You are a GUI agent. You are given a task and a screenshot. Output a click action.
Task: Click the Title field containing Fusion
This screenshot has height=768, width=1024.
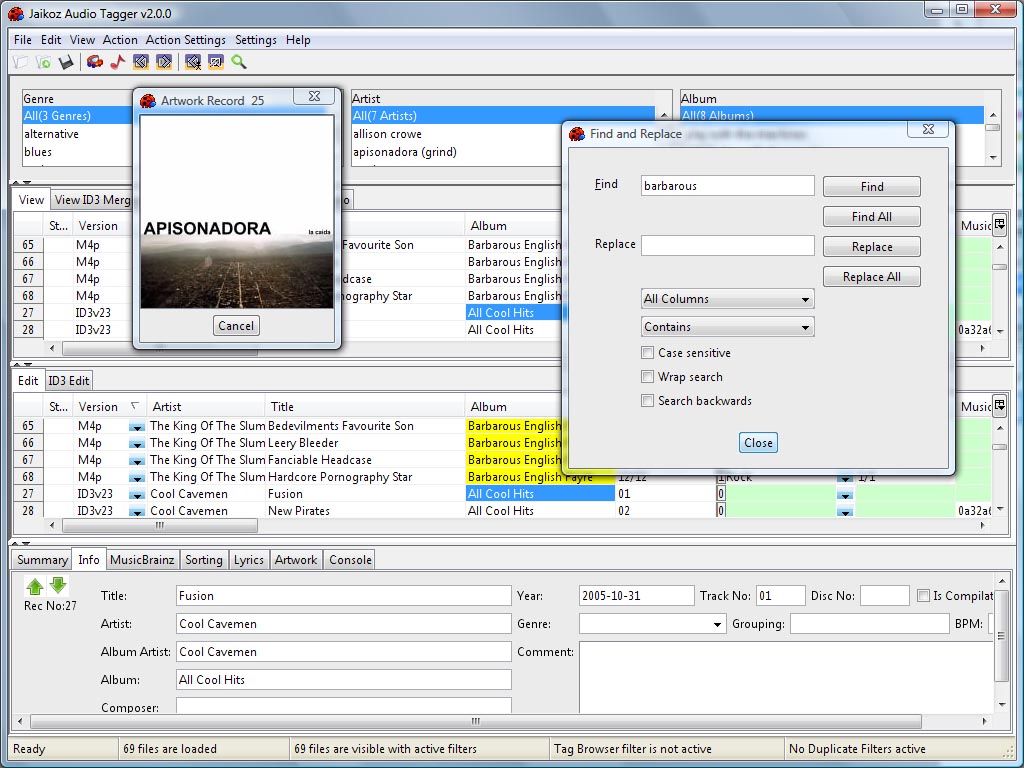point(344,596)
